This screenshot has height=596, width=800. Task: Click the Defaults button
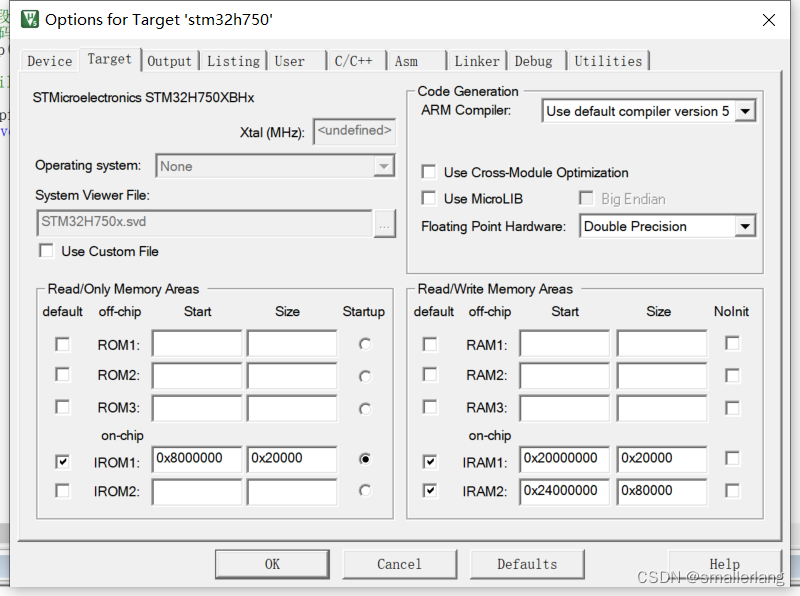[527, 563]
